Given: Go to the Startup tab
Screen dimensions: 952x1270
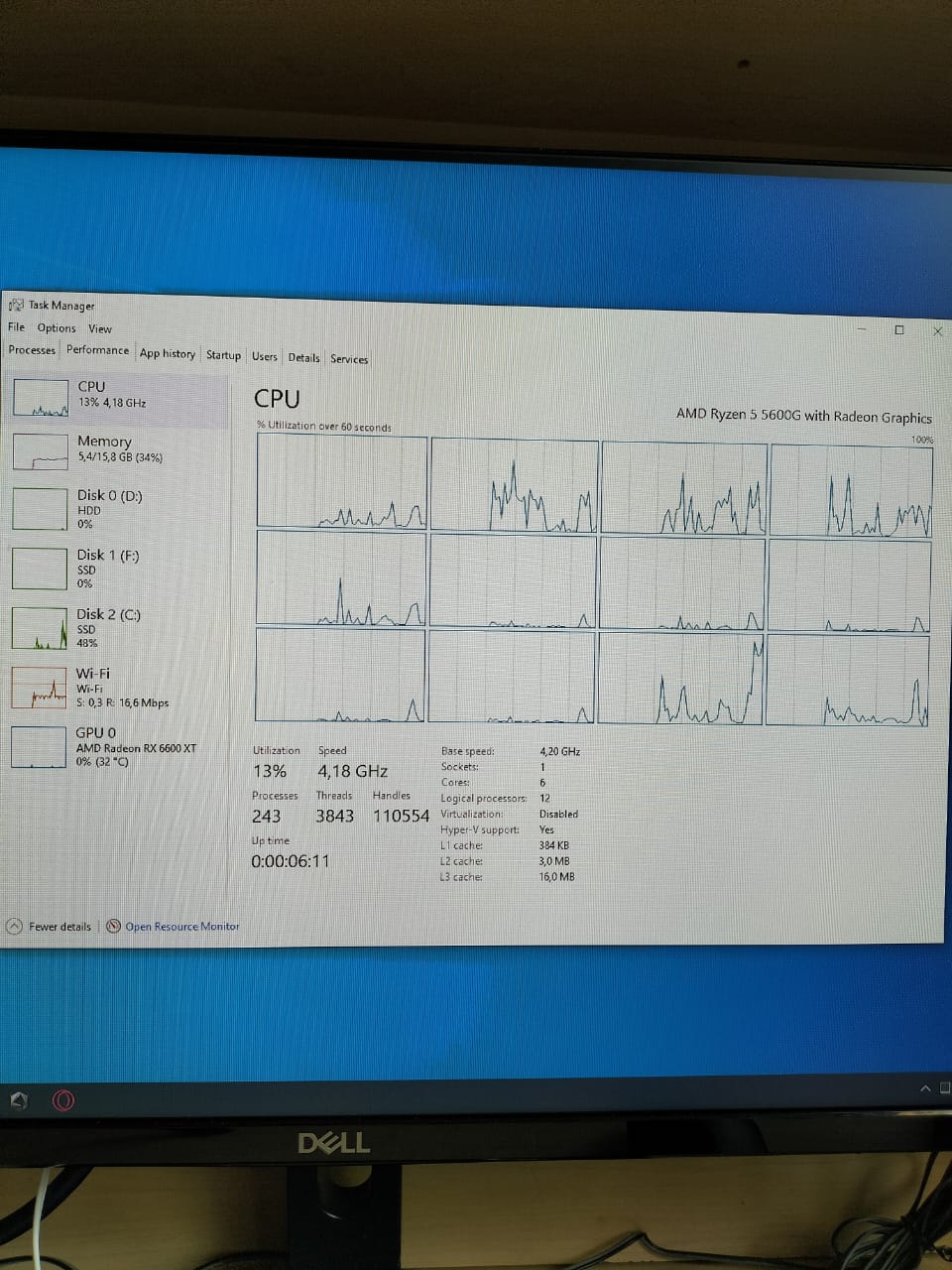Looking at the screenshot, I should click(223, 355).
